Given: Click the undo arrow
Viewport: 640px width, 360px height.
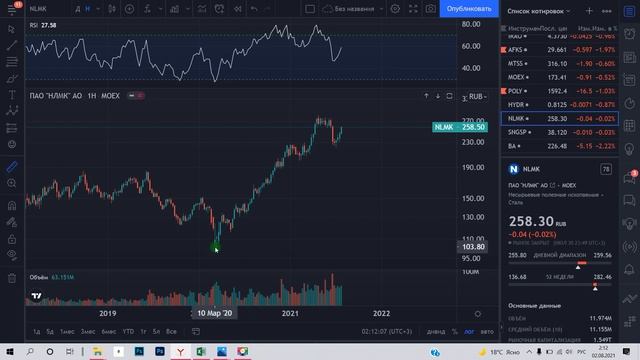Looking at the screenshot, I should [x=254, y=9].
